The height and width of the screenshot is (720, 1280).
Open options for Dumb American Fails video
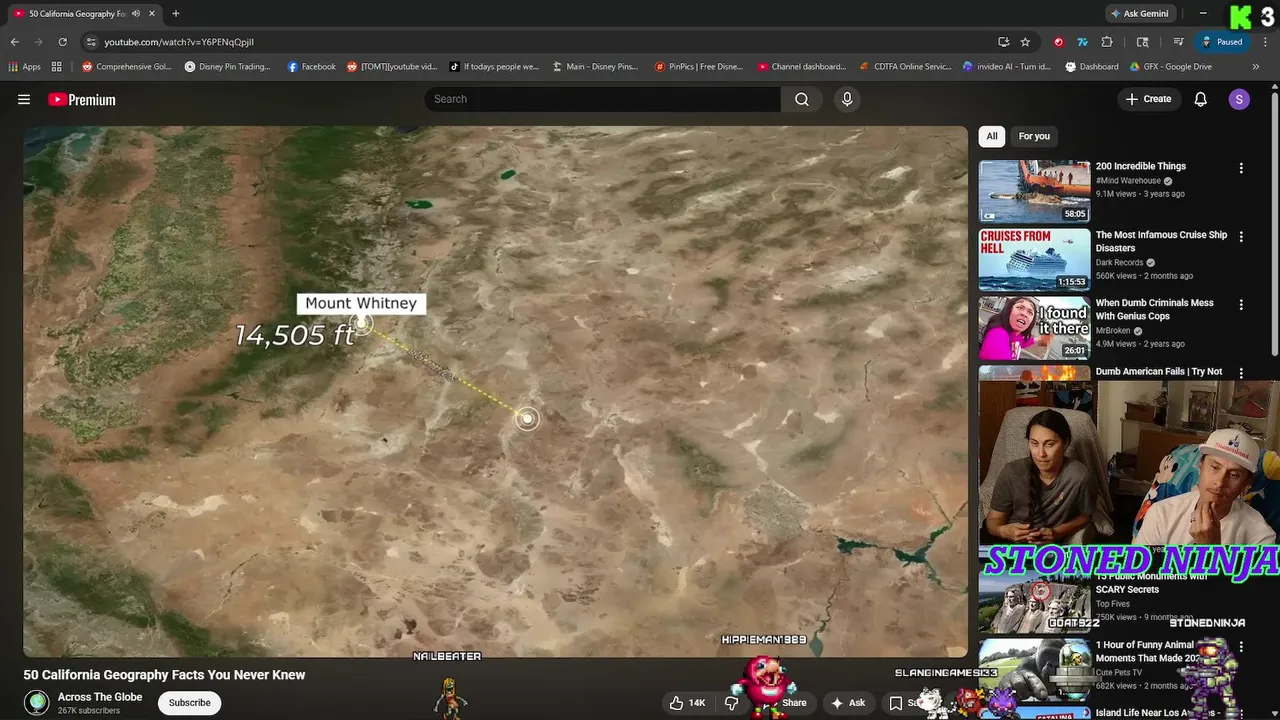(1241, 373)
